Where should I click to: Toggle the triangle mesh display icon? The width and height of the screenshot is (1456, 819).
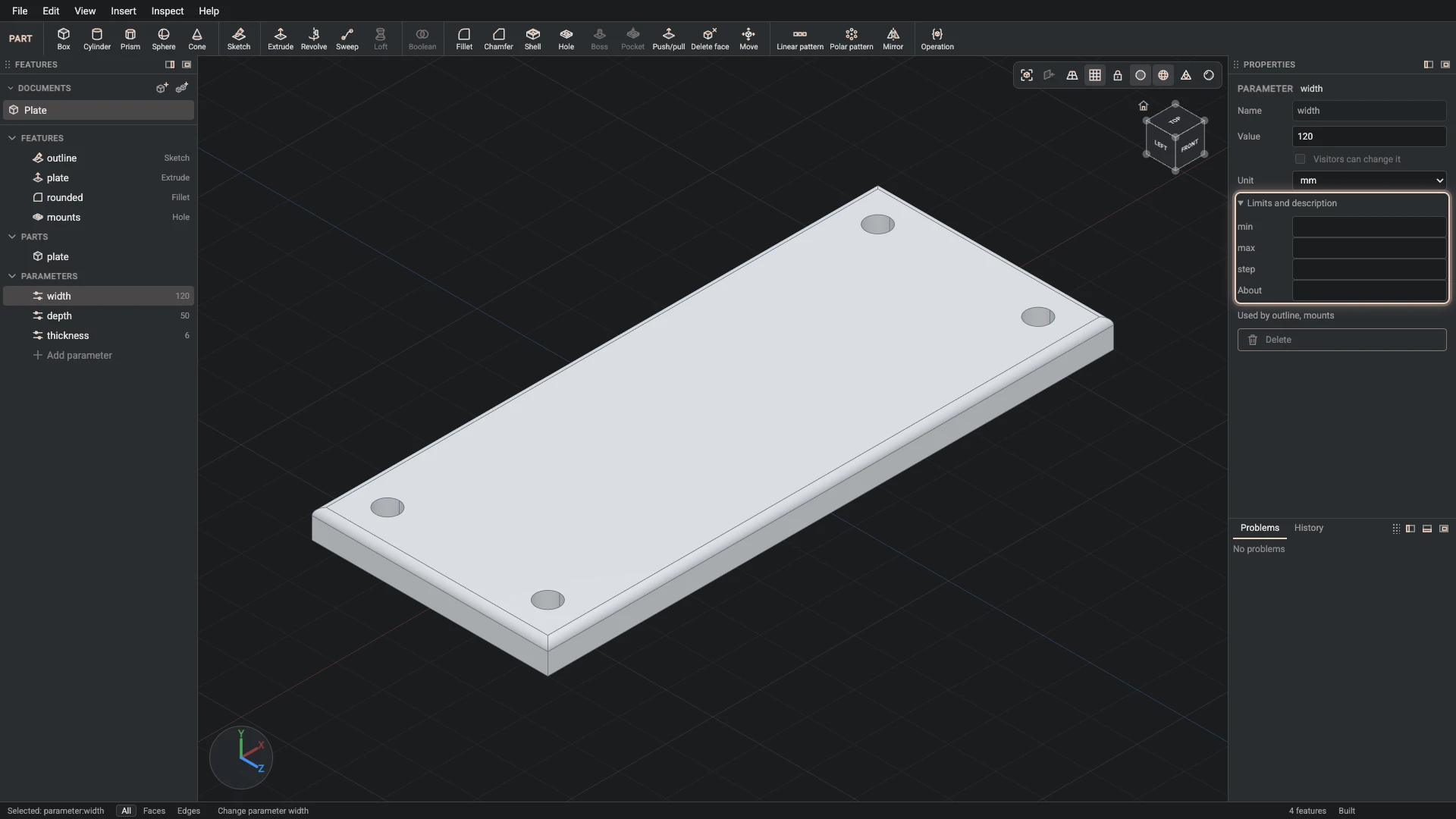tap(1186, 75)
